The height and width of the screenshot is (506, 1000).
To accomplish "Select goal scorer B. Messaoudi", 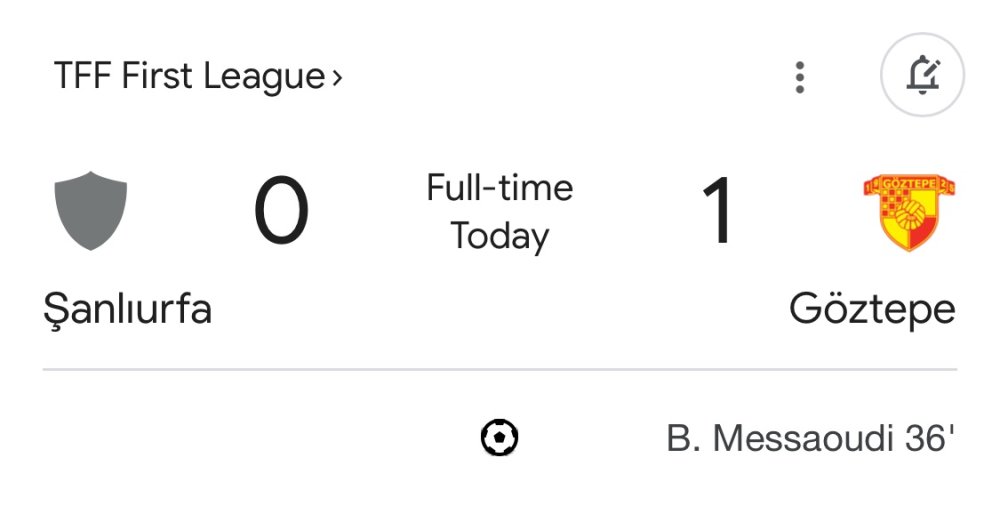I will coord(780,438).
